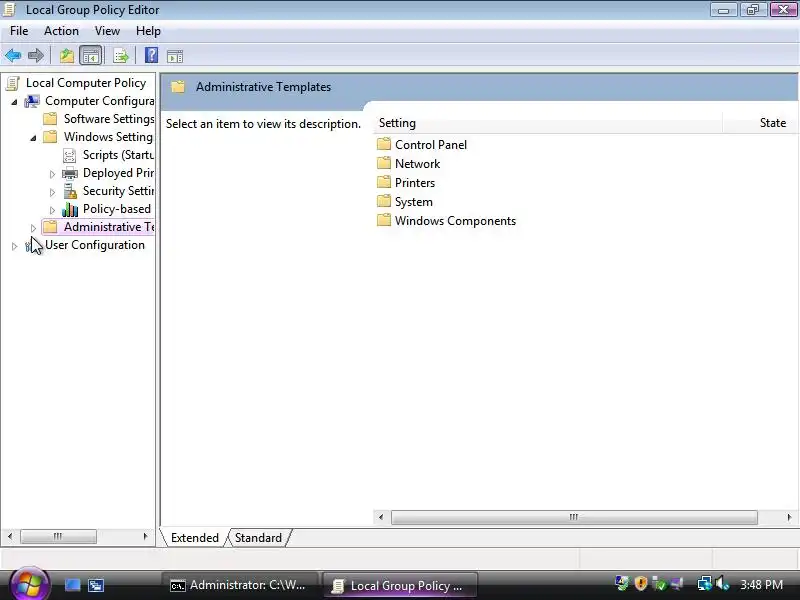
Task: Open the File menu
Action: [x=19, y=31]
